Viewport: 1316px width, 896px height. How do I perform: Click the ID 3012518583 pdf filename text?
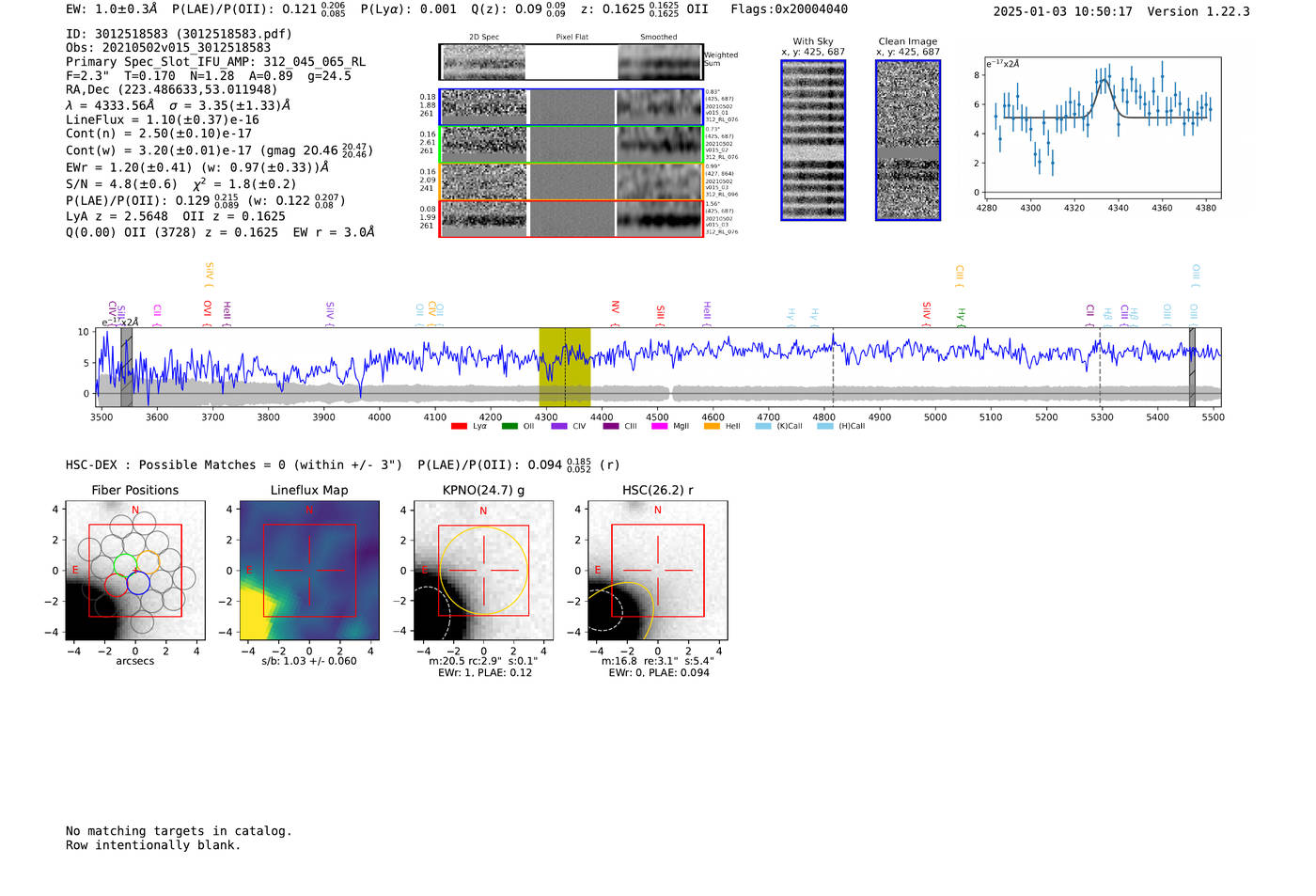[179, 34]
